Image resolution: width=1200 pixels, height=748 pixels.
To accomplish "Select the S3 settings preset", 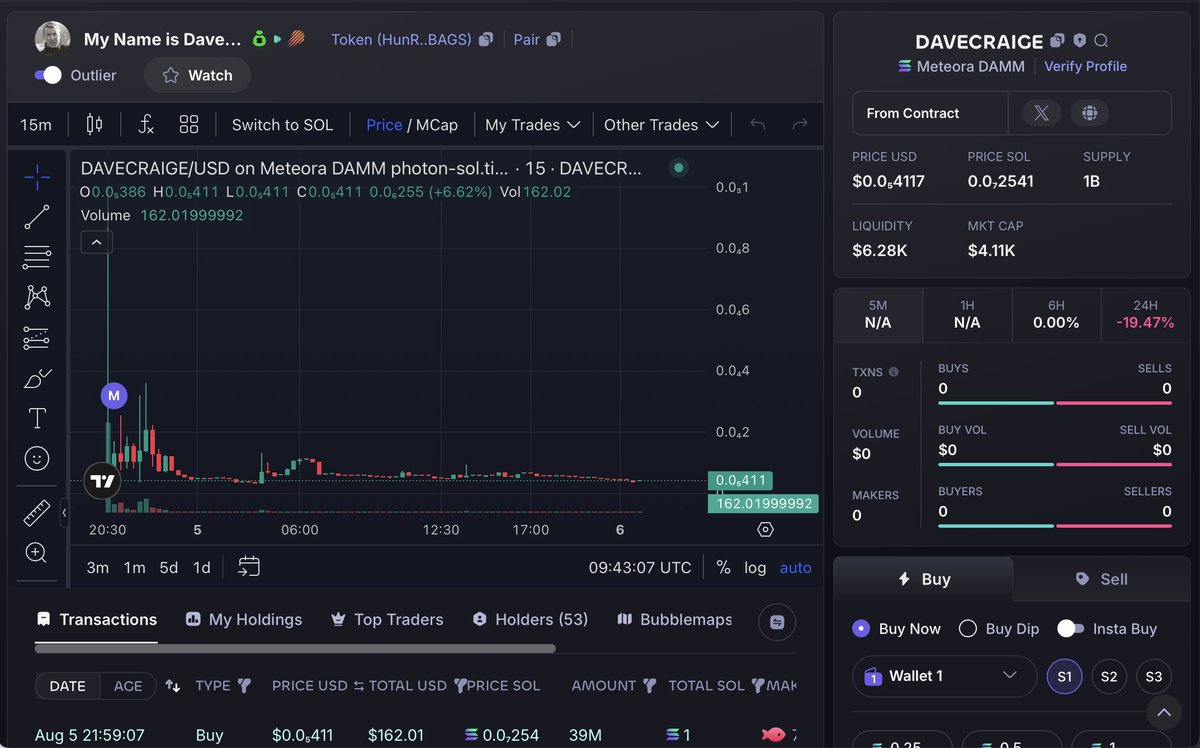I will [x=1154, y=676].
